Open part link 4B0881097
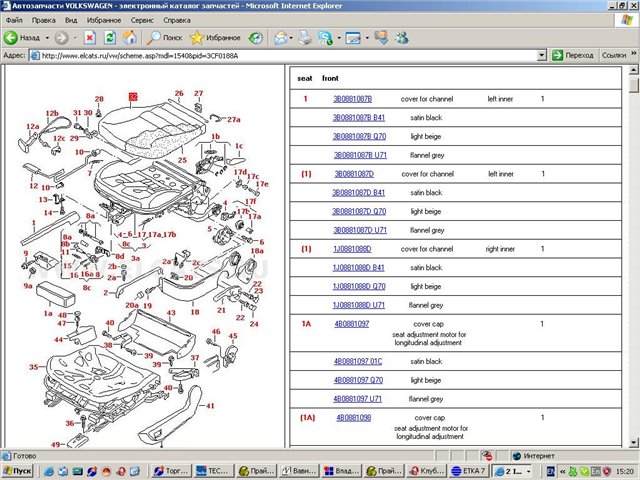The width and height of the screenshot is (640, 480). (351, 324)
